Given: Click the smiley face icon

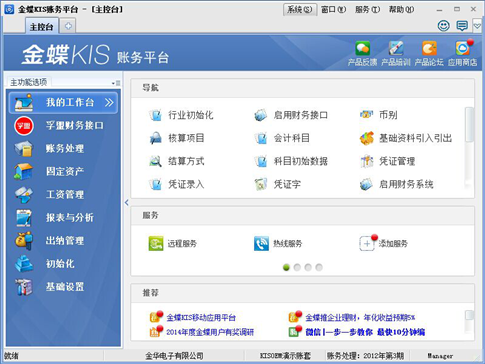Looking at the screenshot, I should point(443,26).
